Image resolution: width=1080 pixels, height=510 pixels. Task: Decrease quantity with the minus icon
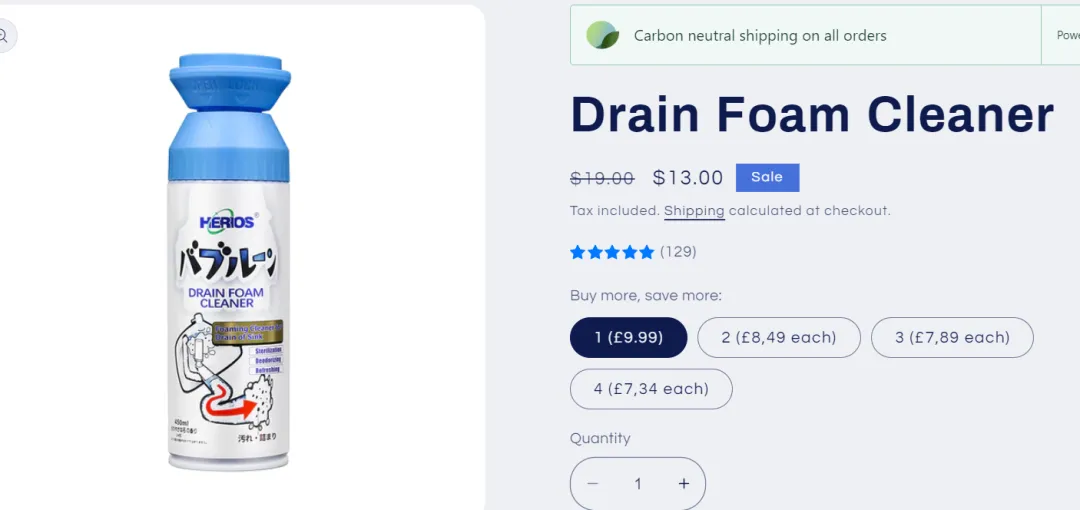[x=592, y=484]
